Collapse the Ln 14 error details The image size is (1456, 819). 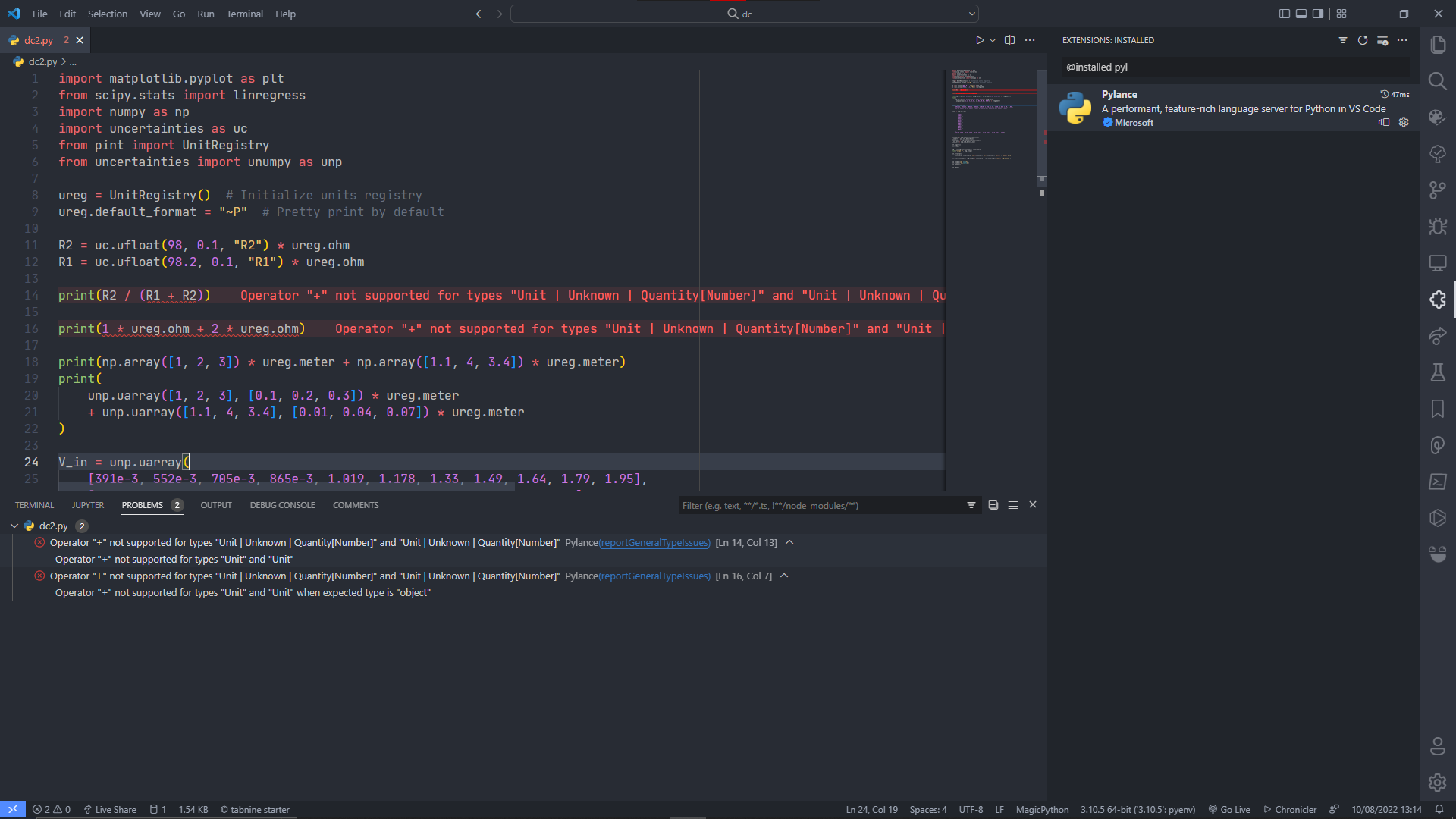pyautogui.click(x=789, y=542)
